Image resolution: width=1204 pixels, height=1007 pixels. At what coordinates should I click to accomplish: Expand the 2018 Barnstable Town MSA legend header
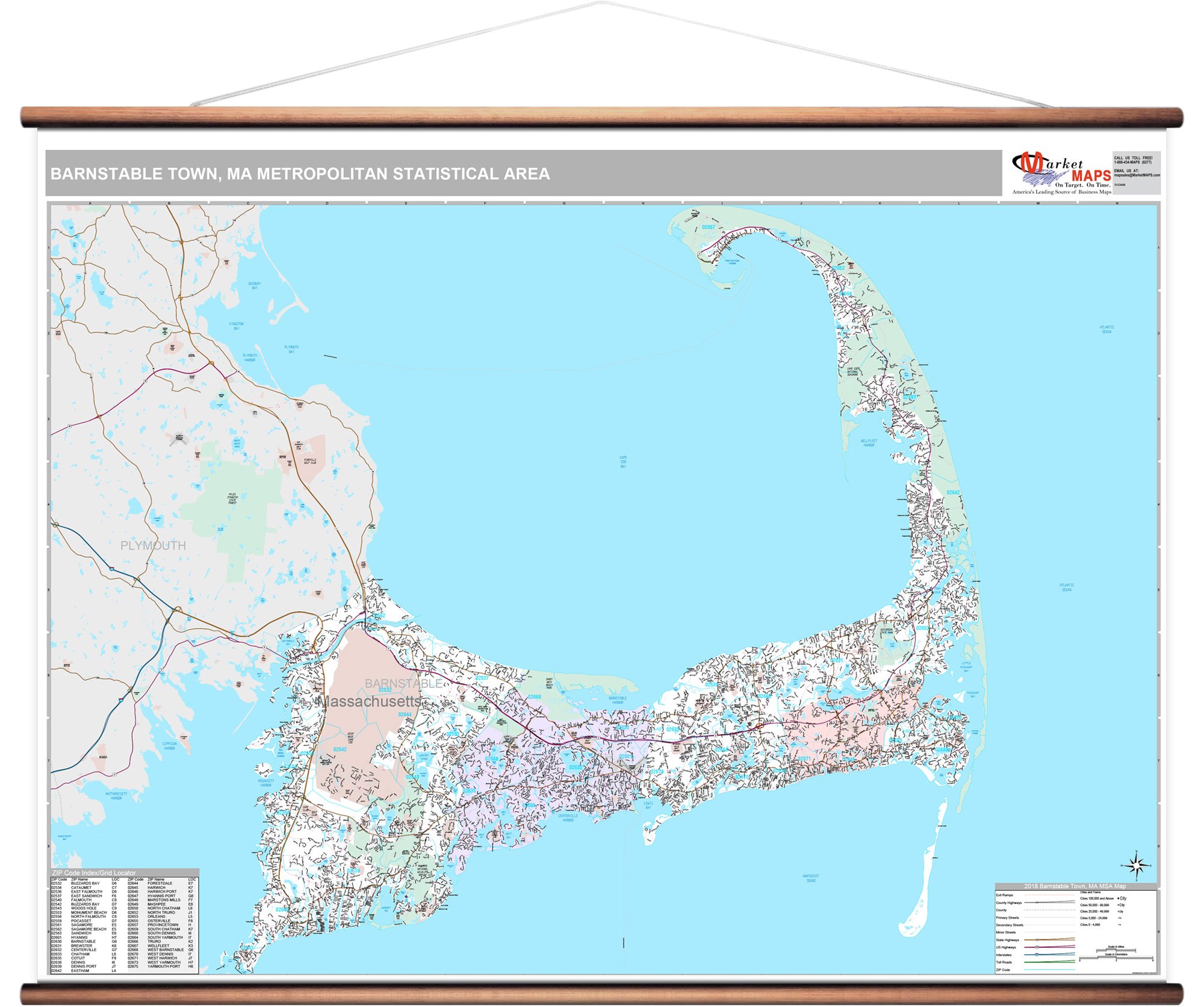point(1075,887)
